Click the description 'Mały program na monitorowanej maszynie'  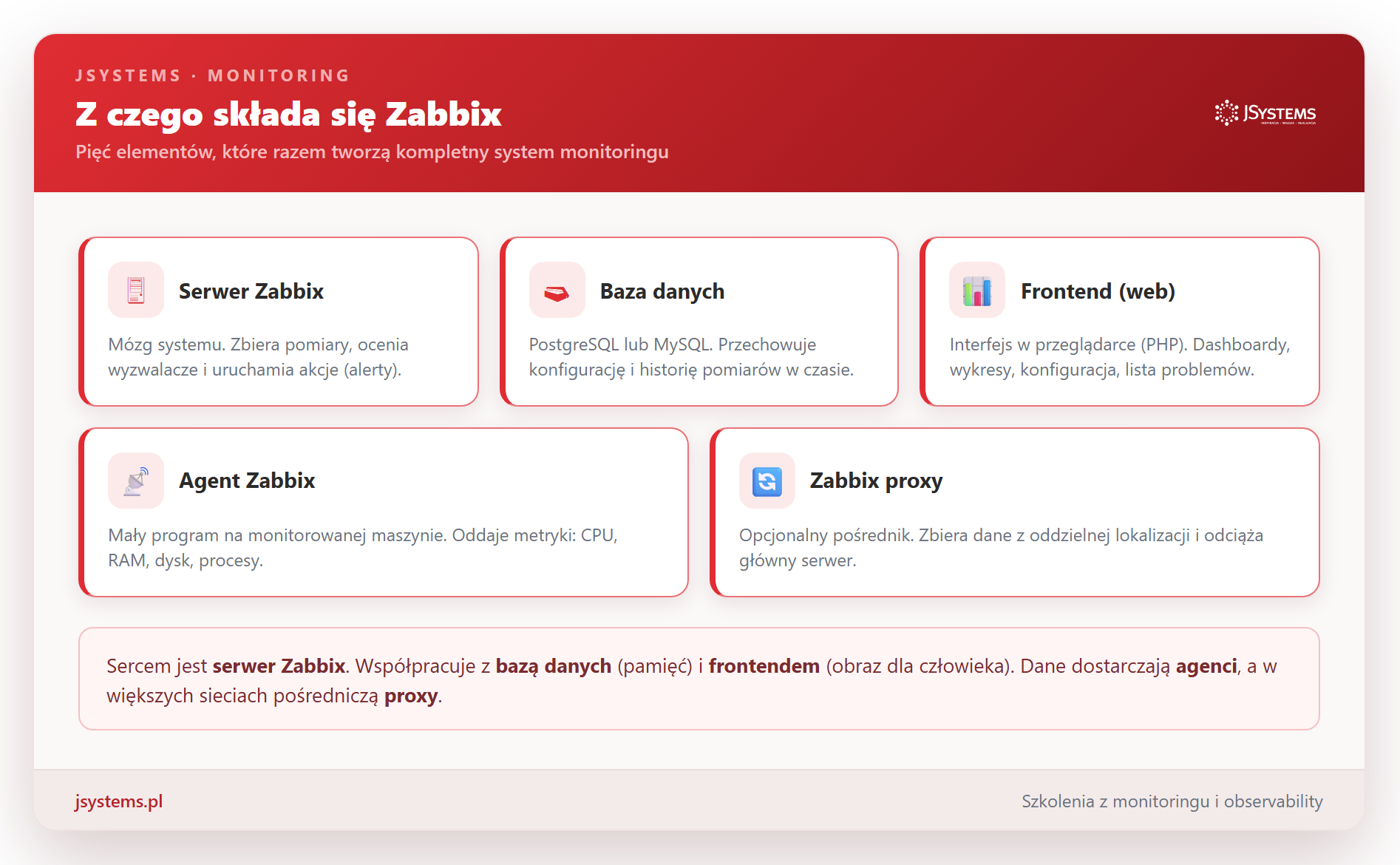(x=363, y=548)
